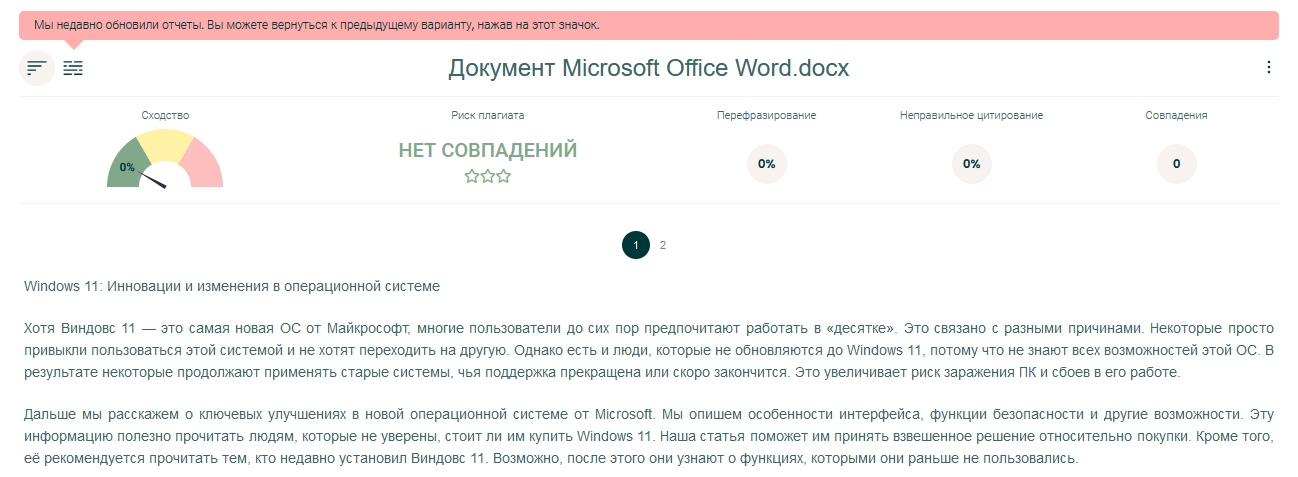Click the Сходство label
Viewport: 1298px width, 477px height.
165,115
